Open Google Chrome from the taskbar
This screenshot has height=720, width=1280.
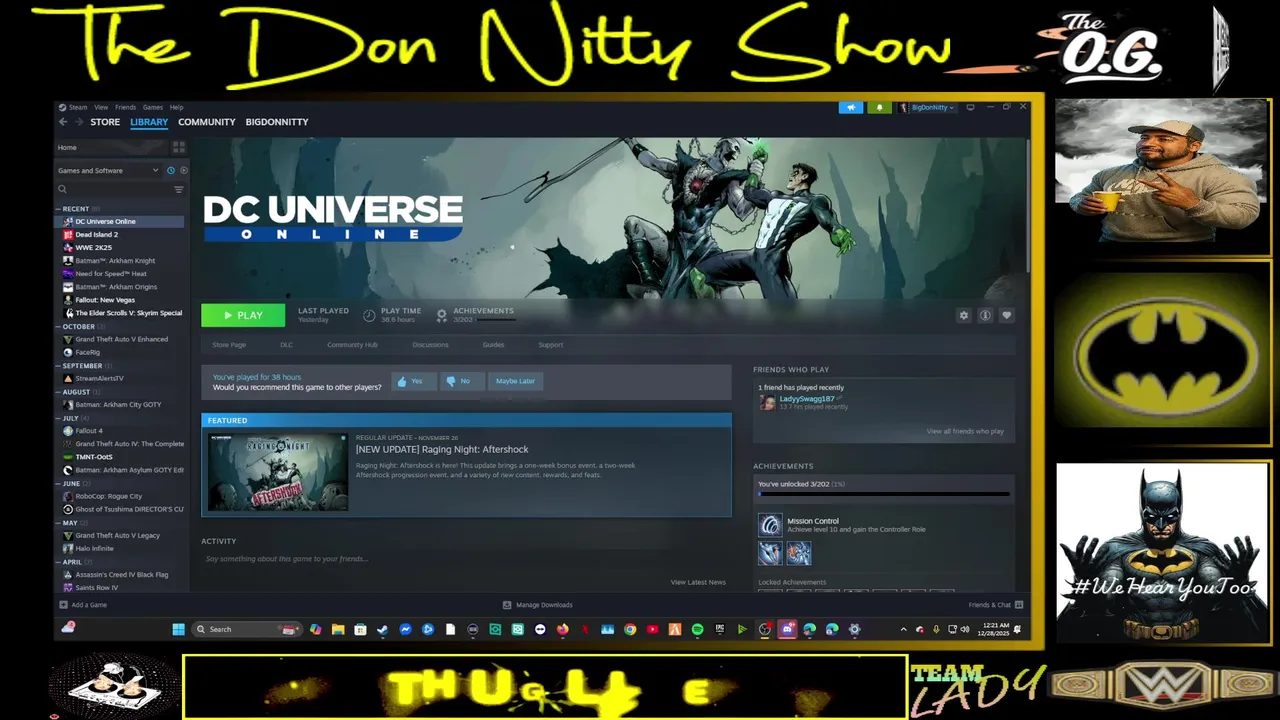point(630,629)
